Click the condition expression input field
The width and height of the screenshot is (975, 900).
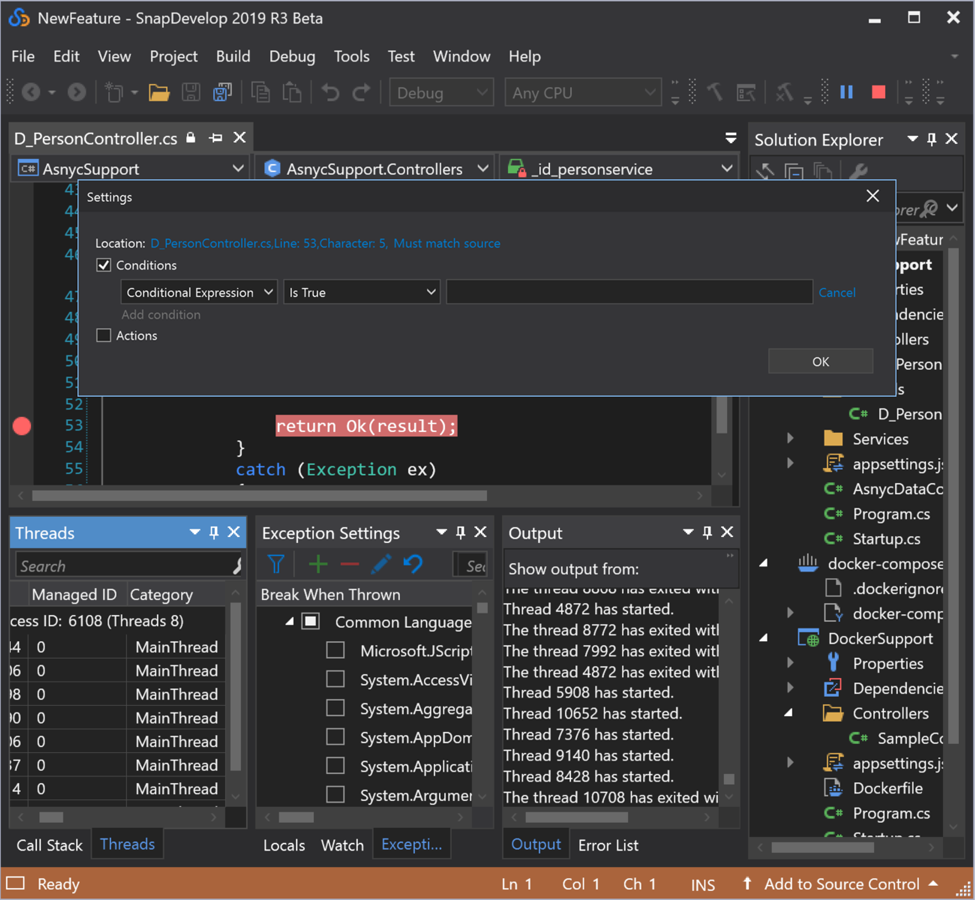[x=629, y=292]
